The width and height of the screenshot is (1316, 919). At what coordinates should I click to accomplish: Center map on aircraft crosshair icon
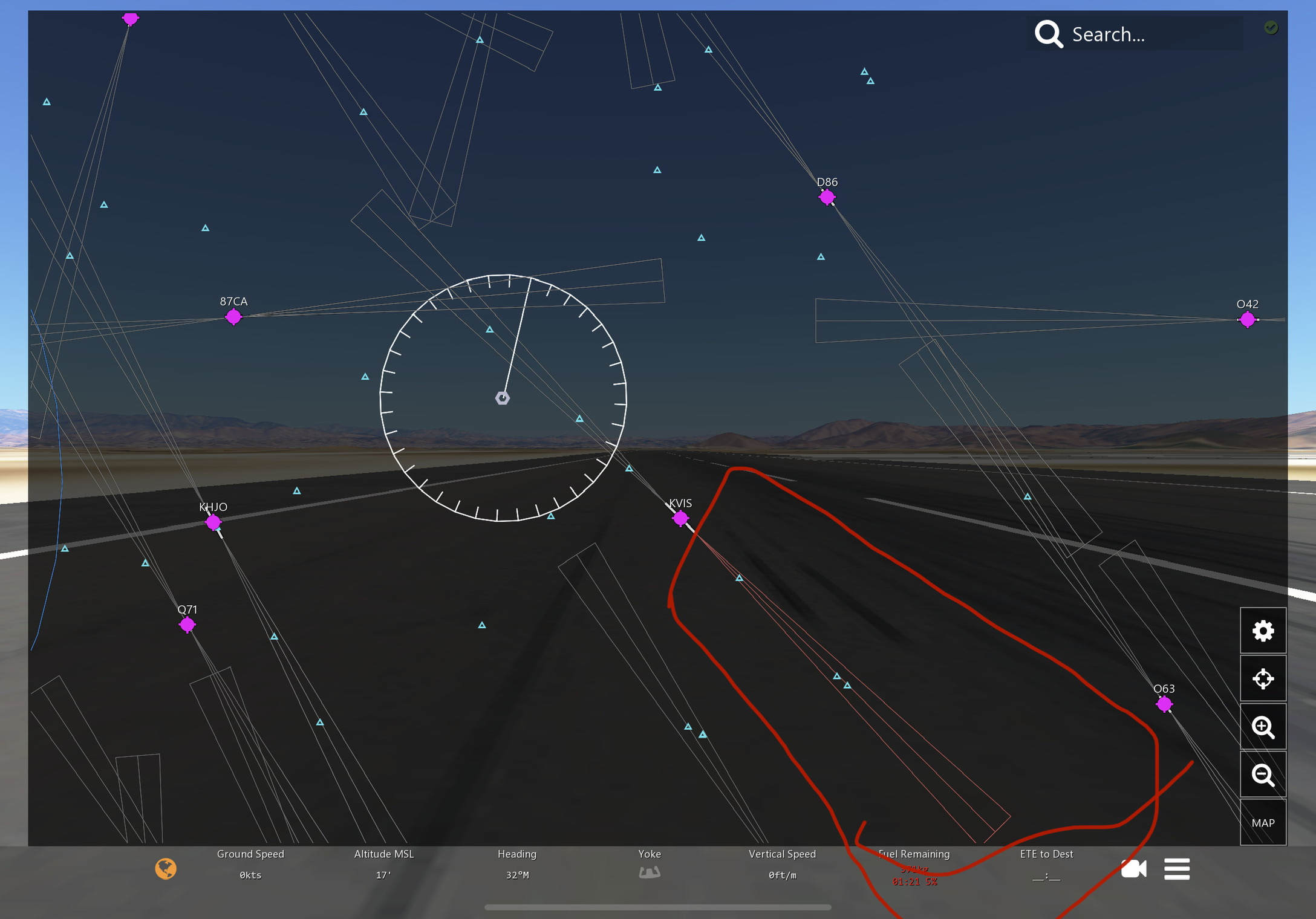pos(1263,679)
